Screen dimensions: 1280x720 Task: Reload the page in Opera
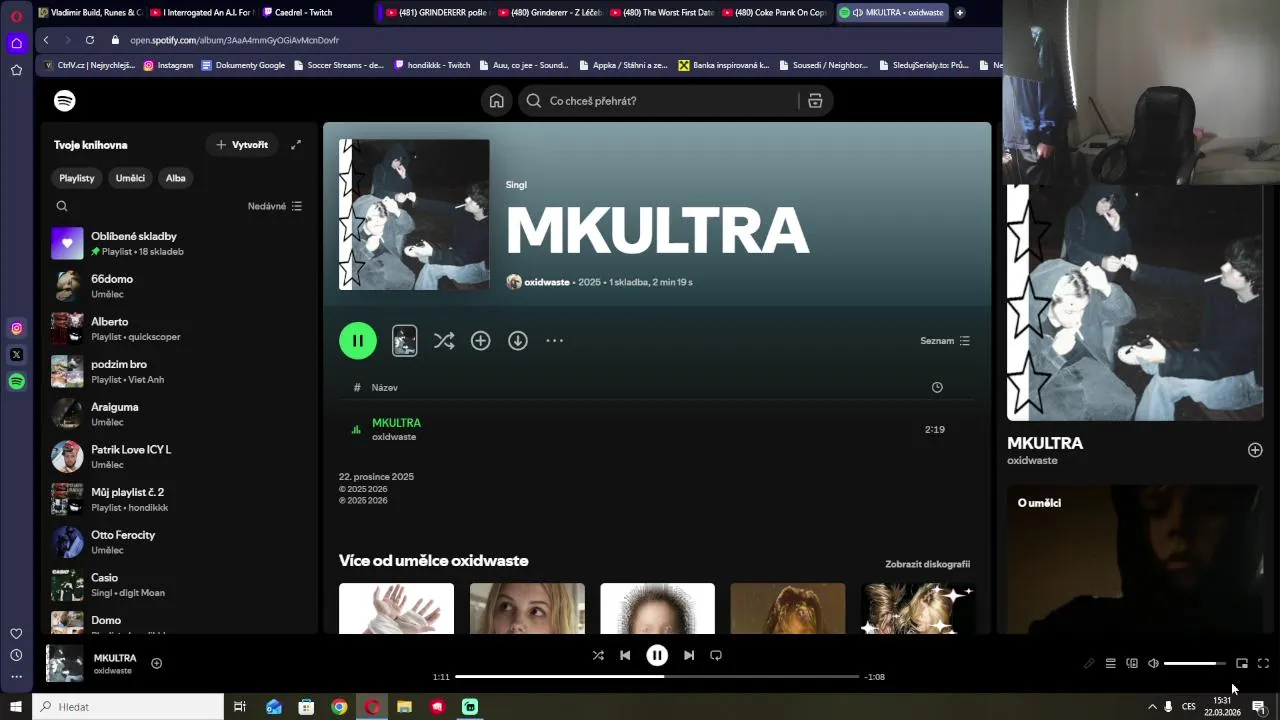[x=90, y=40]
